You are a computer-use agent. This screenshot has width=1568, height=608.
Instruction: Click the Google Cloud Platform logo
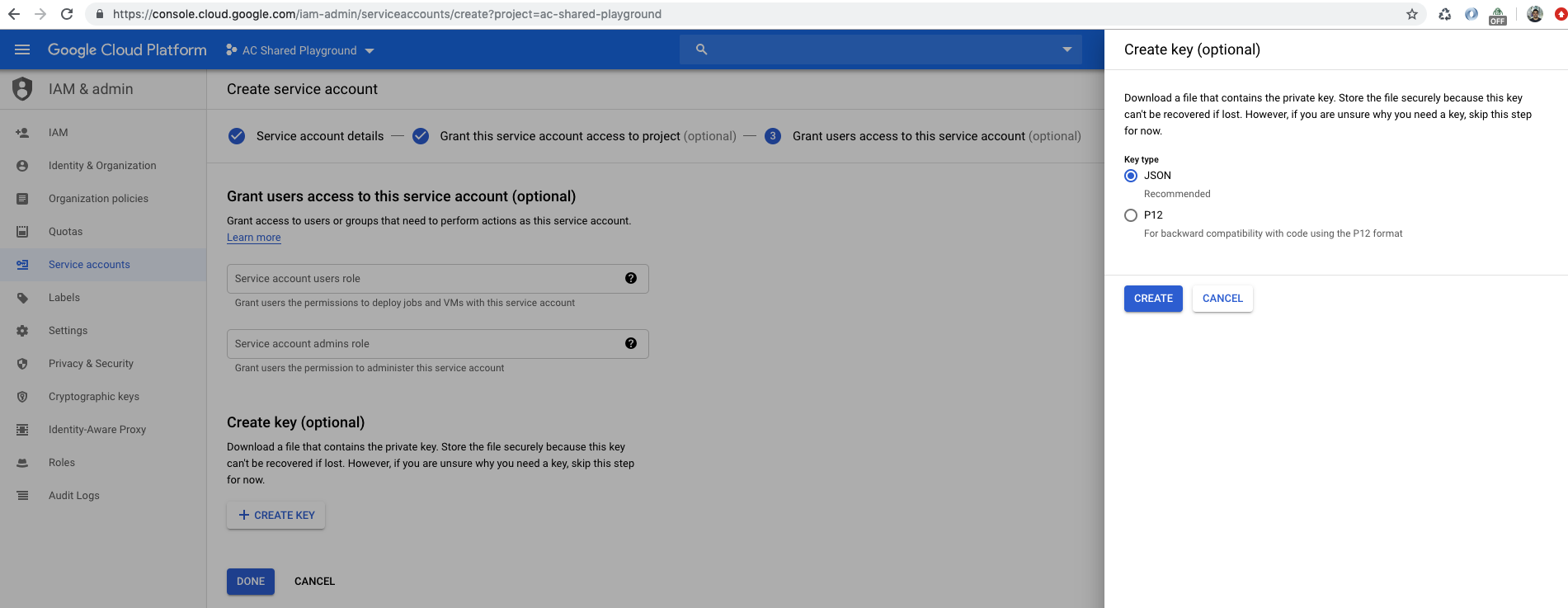click(x=127, y=49)
